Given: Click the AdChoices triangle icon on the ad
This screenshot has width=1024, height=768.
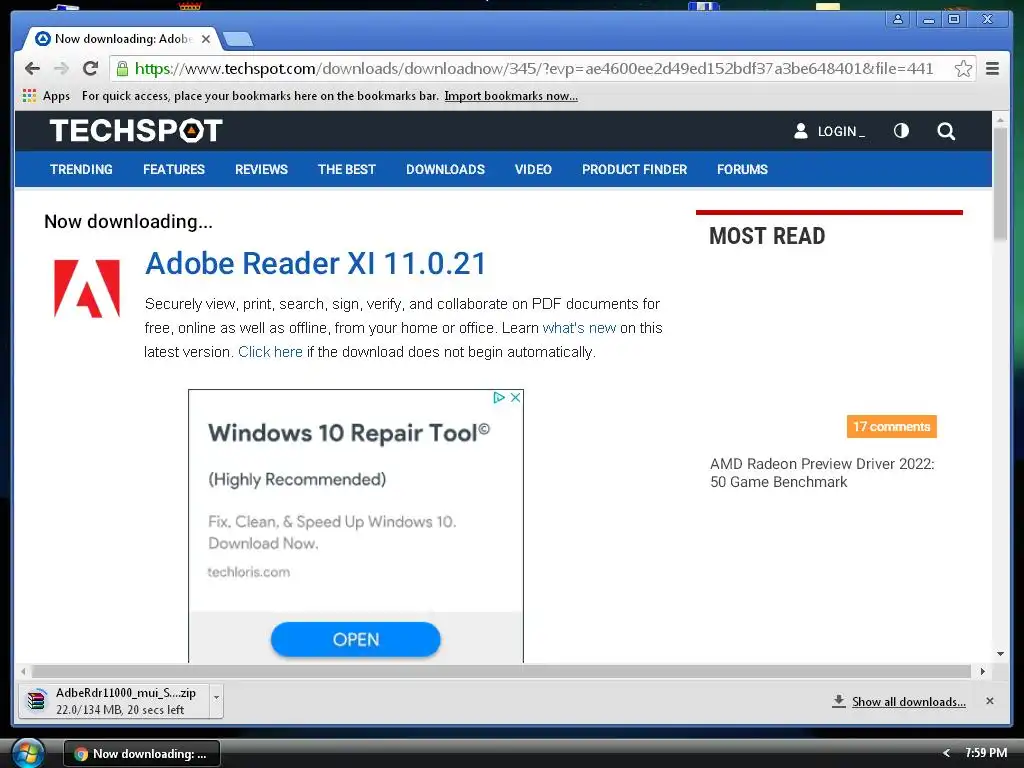Looking at the screenshot, I should [499, 397].
